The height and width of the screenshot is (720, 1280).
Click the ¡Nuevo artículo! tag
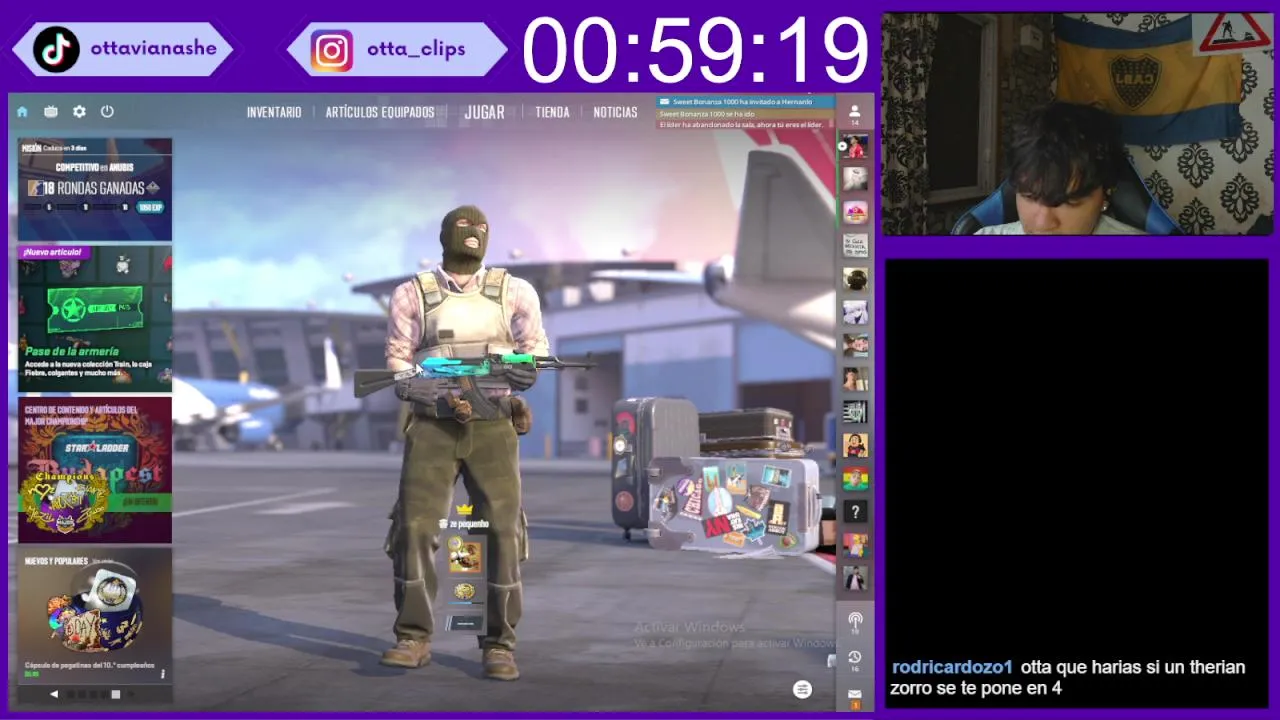(x=52, y=252)
